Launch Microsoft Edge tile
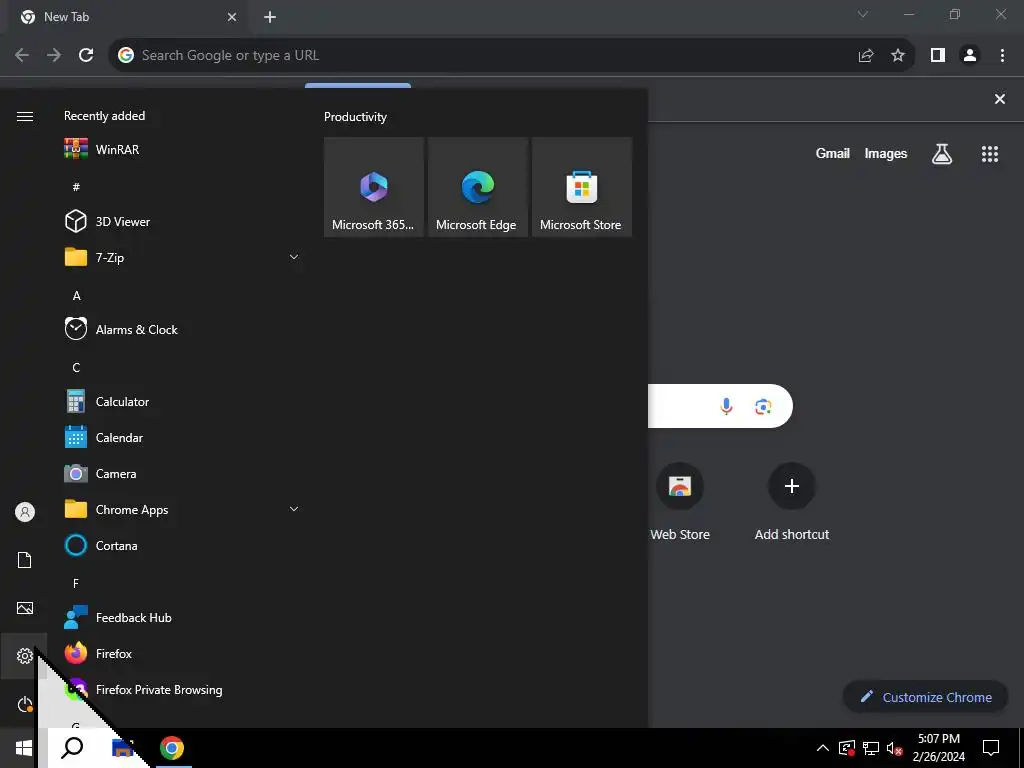The image size is (1024, 768). point(477,187)
